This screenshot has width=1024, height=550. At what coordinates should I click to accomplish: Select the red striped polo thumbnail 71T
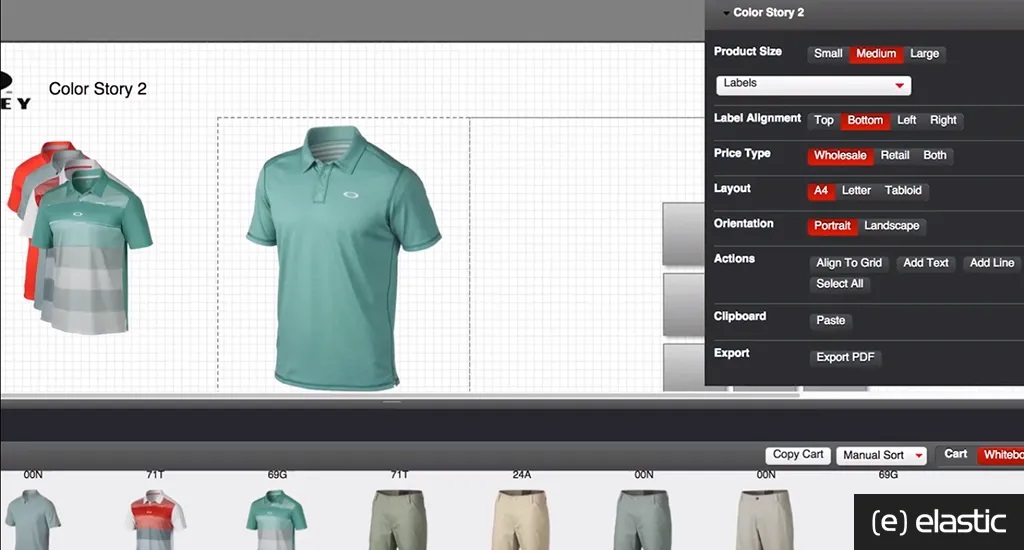point(155,519)
